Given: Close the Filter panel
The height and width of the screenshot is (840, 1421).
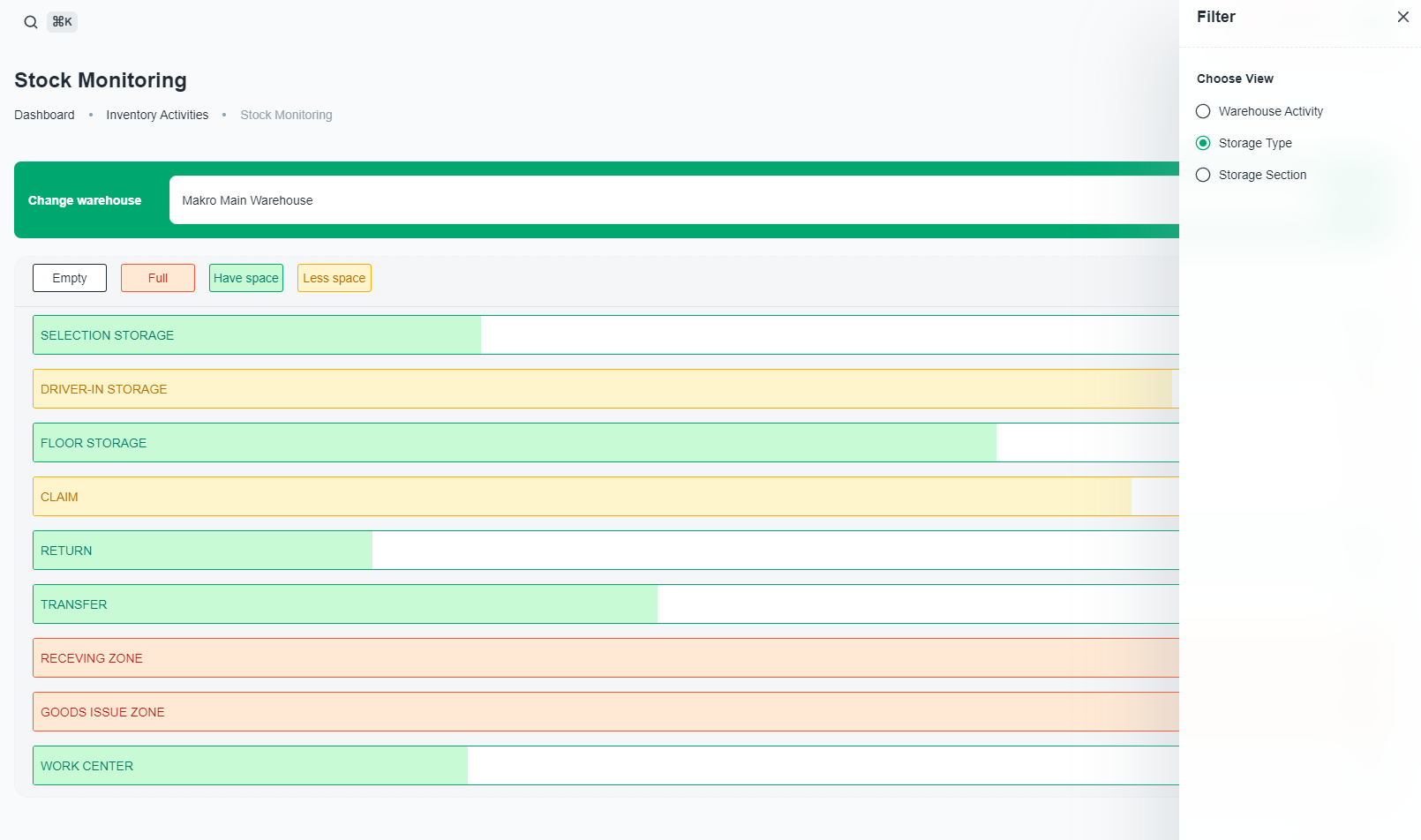Looking at the screenshot, I should (1402, 17).
